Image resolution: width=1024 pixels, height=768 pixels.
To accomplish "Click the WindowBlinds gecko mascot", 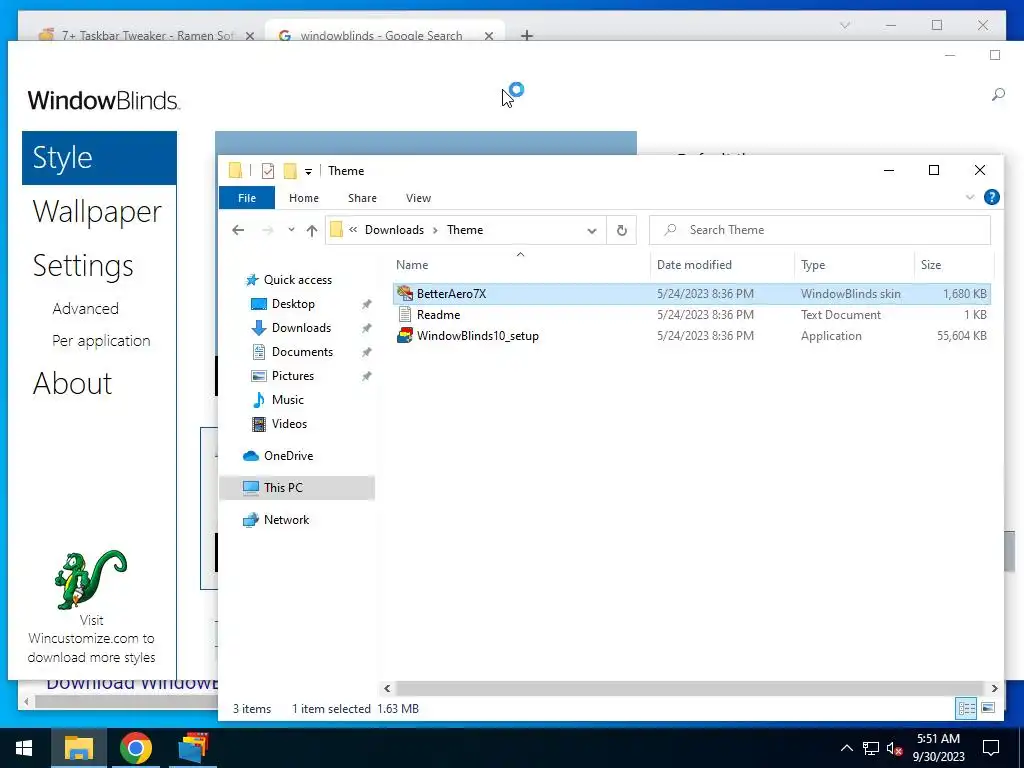I will [x=91, y=579].
